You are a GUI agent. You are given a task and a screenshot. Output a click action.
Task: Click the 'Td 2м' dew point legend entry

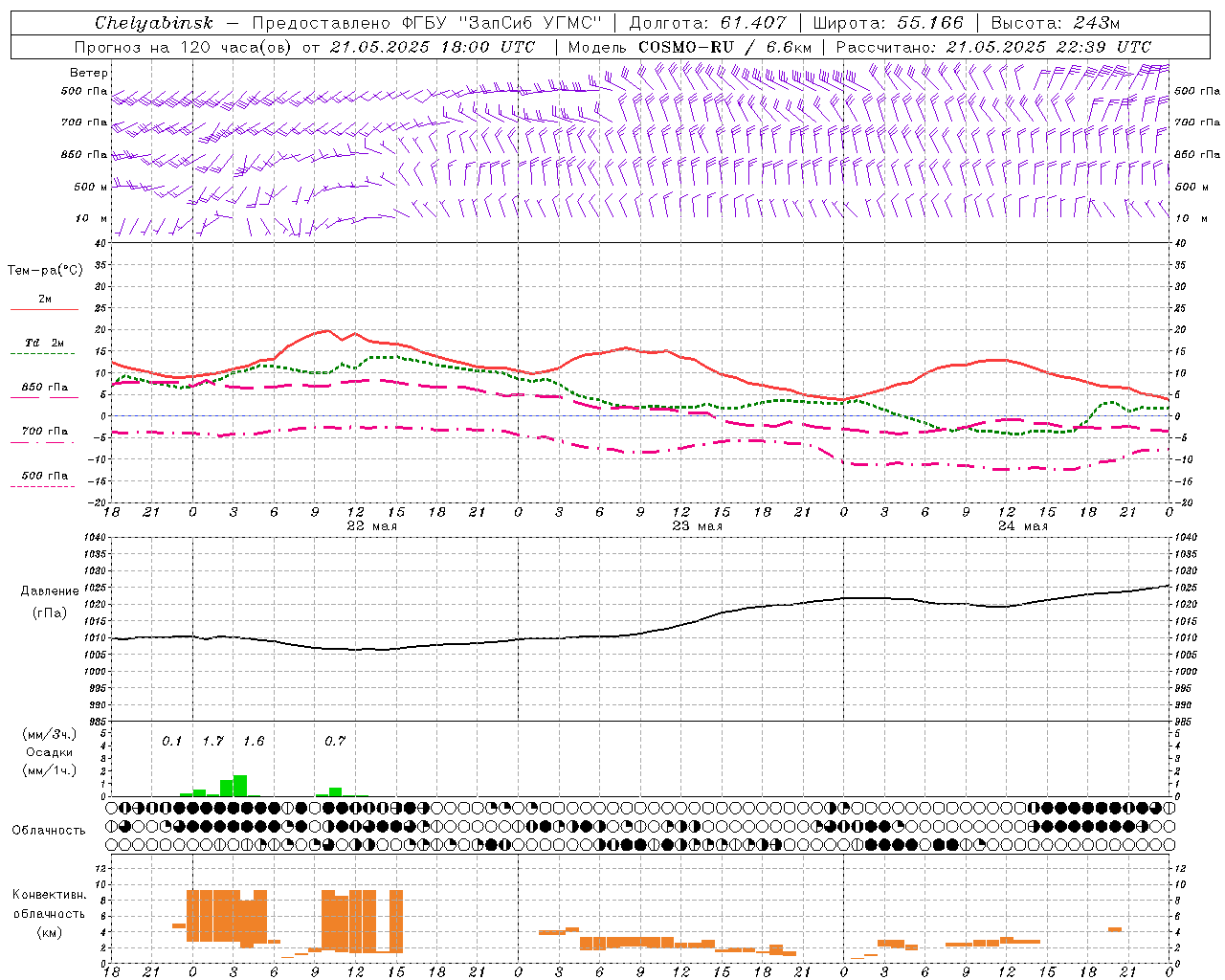[44, 343]
